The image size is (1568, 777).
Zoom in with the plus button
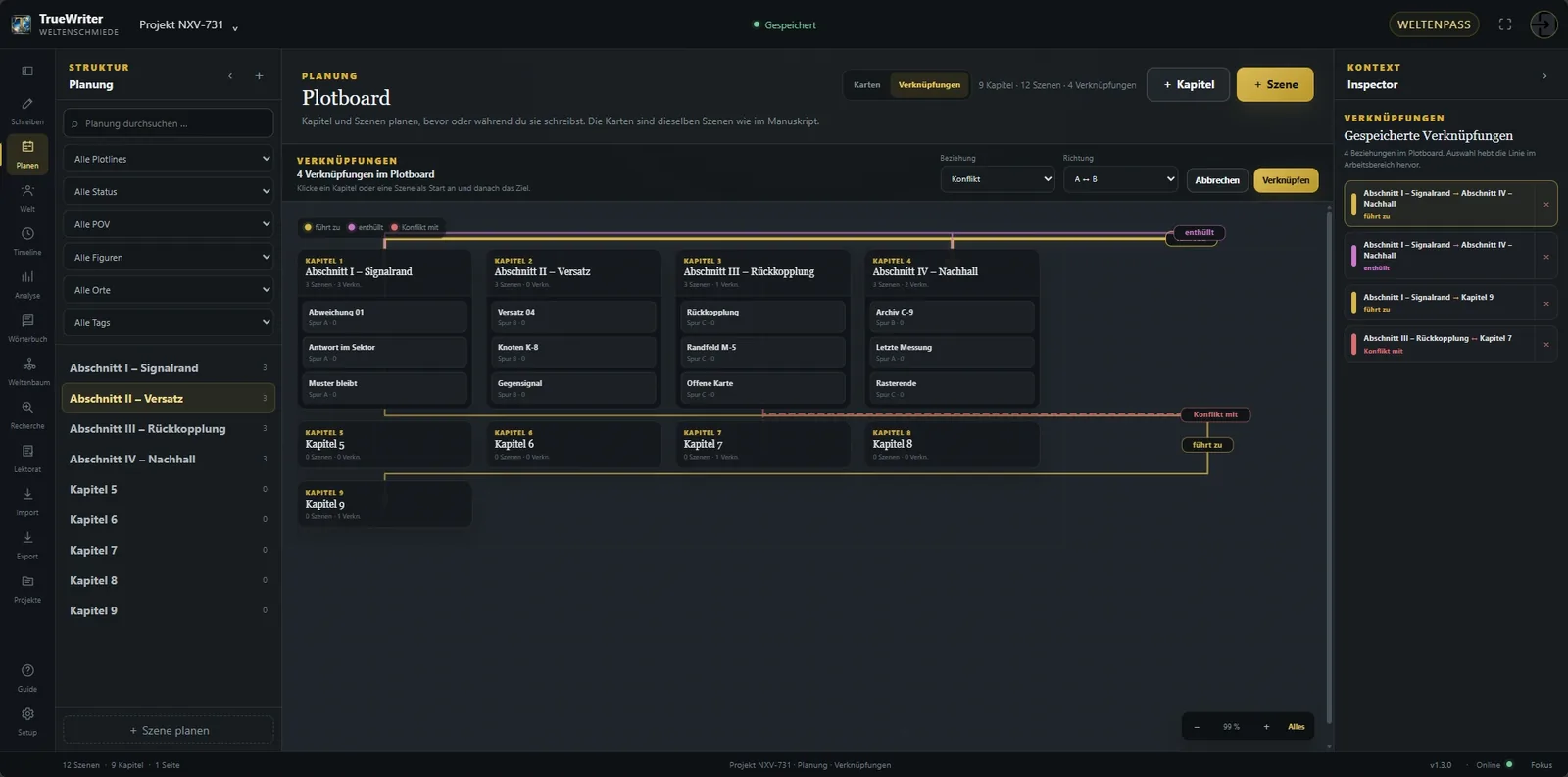(x=1266, y=727)
